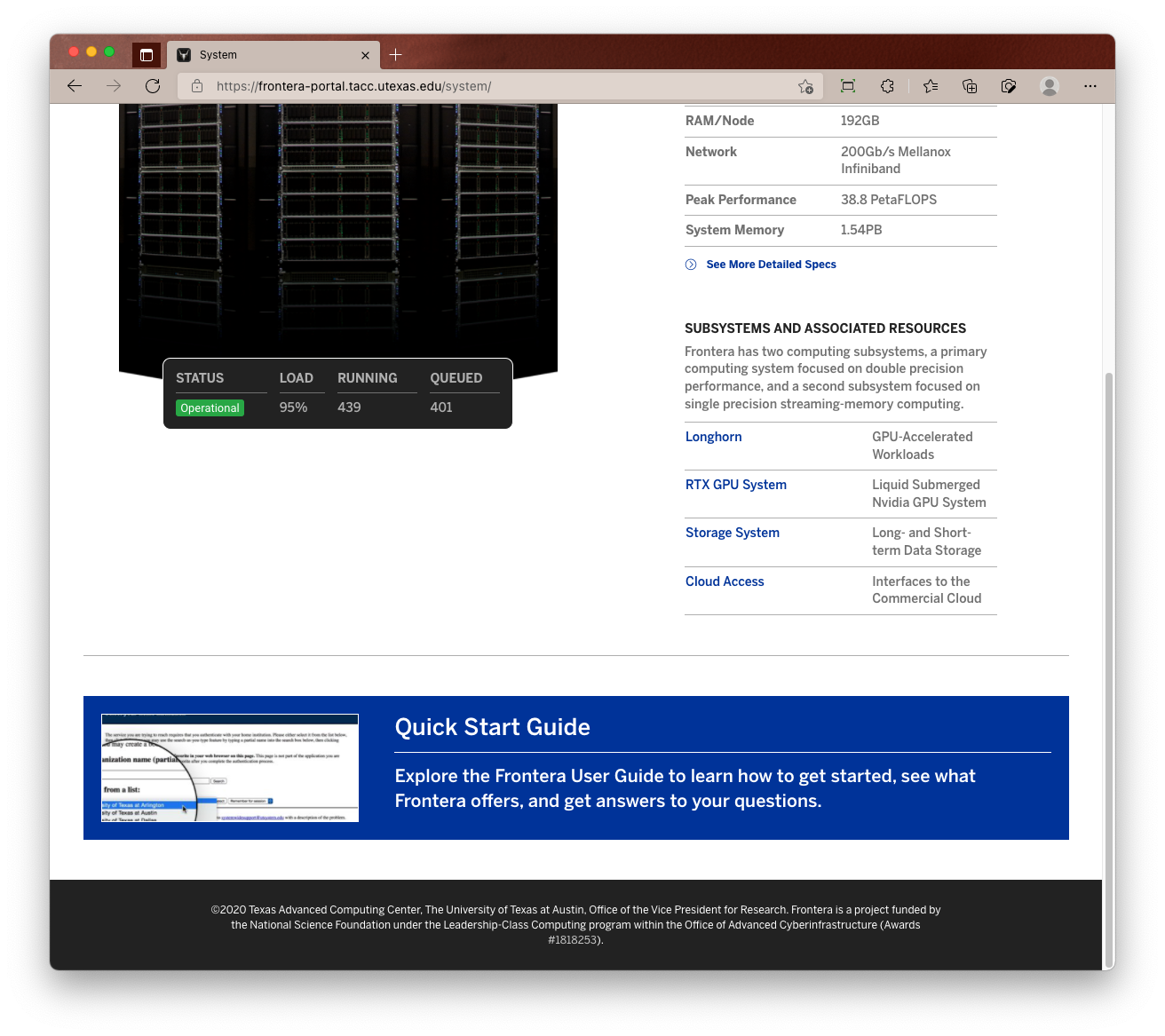Click the Quick Start Guide thumbnail
Image resolution: width=1165 pixels, height=1036 pixels.
230,768
